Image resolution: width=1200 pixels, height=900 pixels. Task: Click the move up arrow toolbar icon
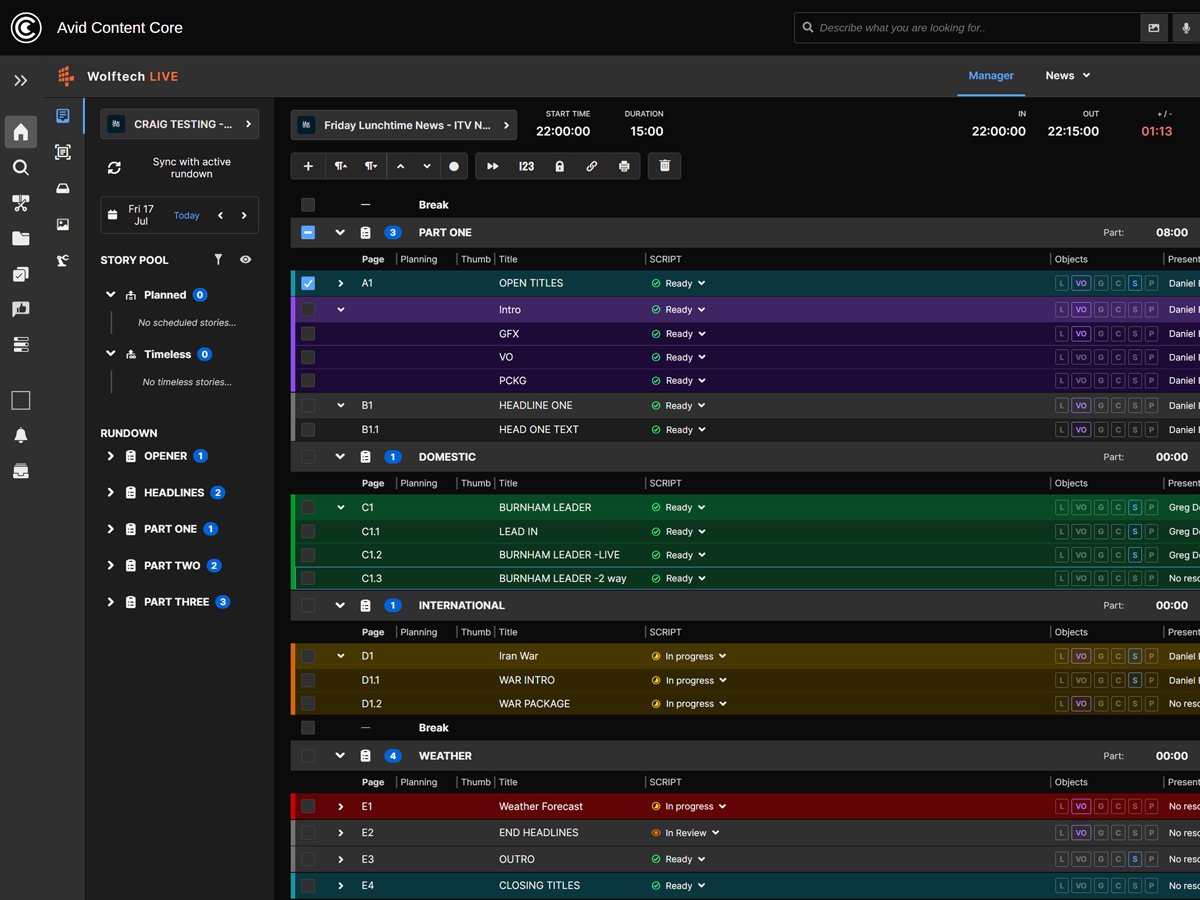coord(401,166)
